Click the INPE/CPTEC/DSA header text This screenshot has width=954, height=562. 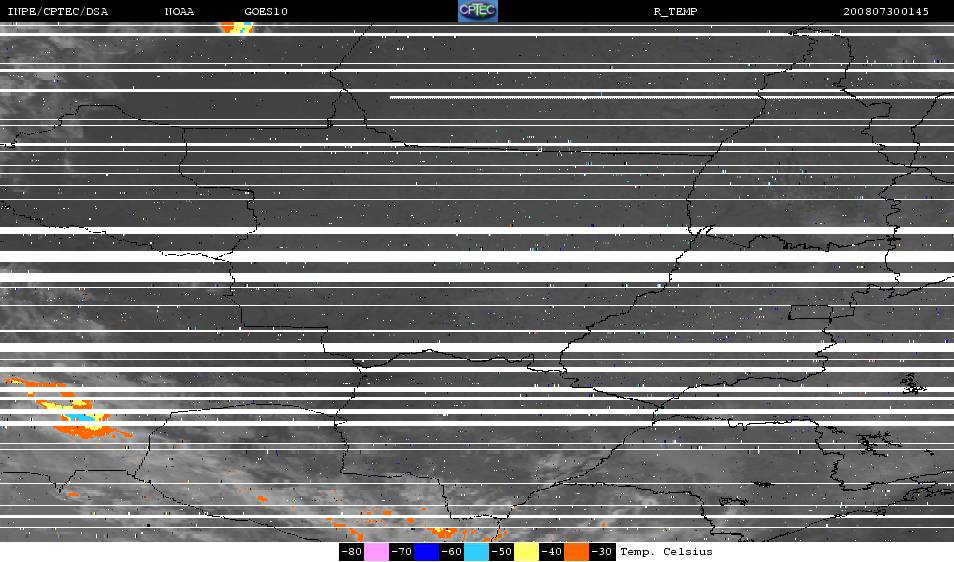click(x=57, y=12)
